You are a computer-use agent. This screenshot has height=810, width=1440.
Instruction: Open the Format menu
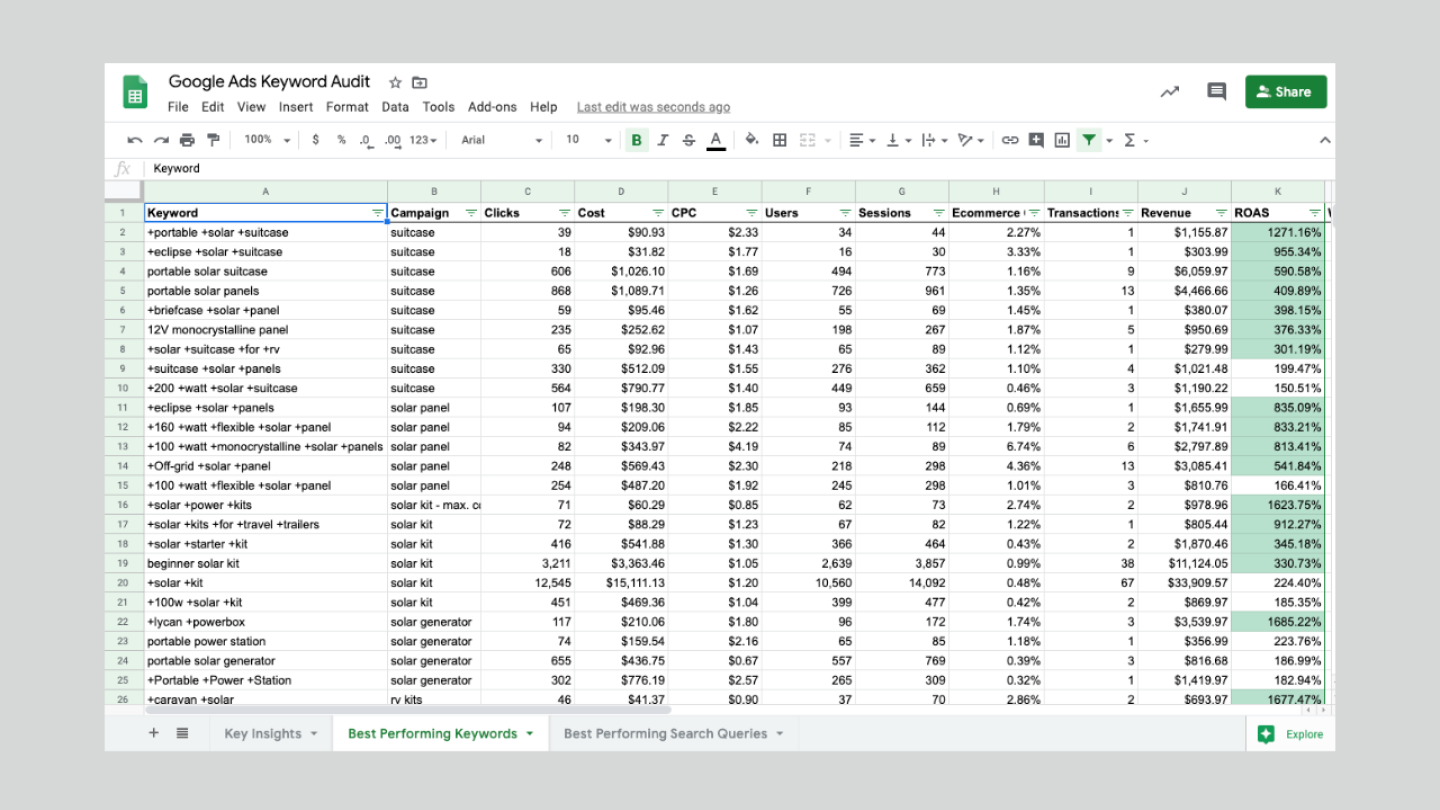[347, 107]
